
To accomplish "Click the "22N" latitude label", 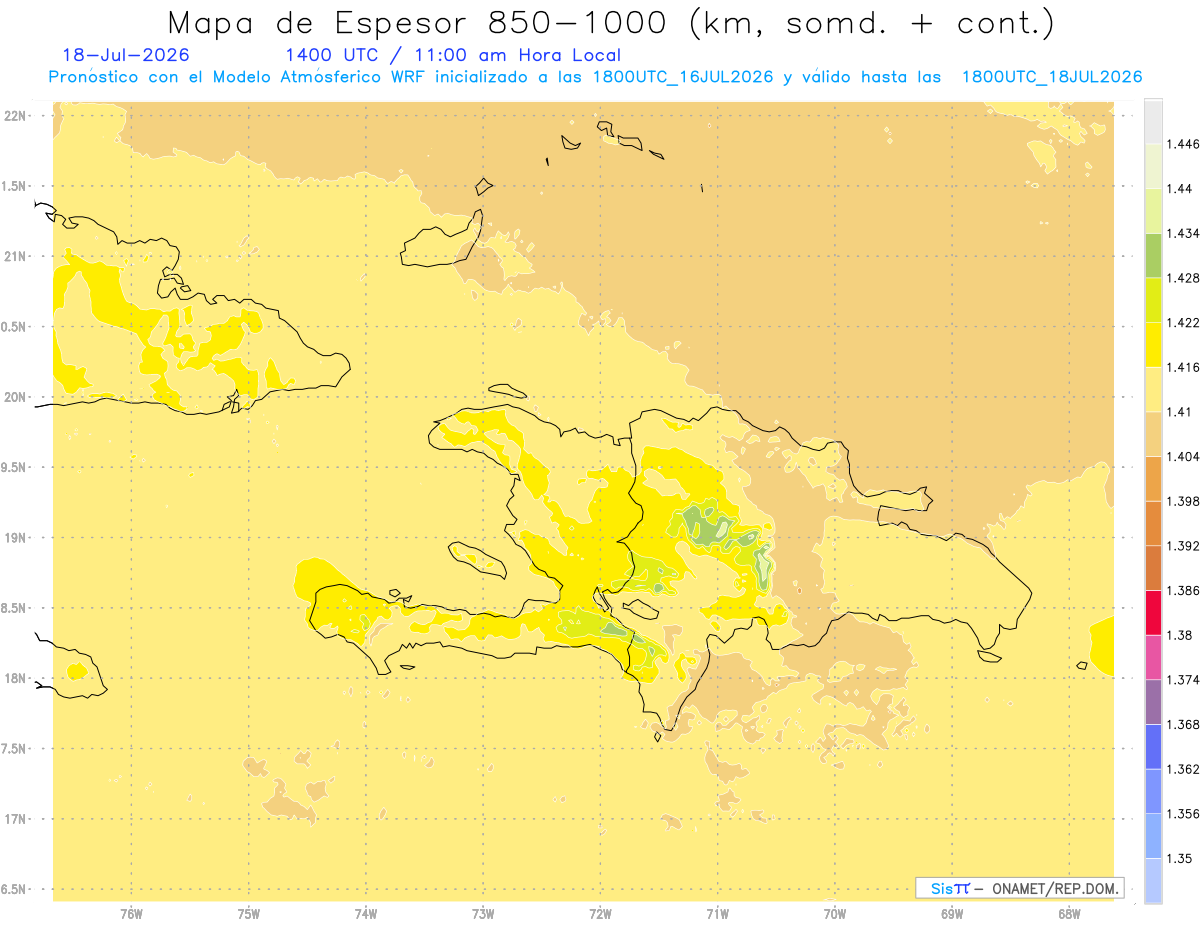I will pyautogui.click(x=16, y=116).
